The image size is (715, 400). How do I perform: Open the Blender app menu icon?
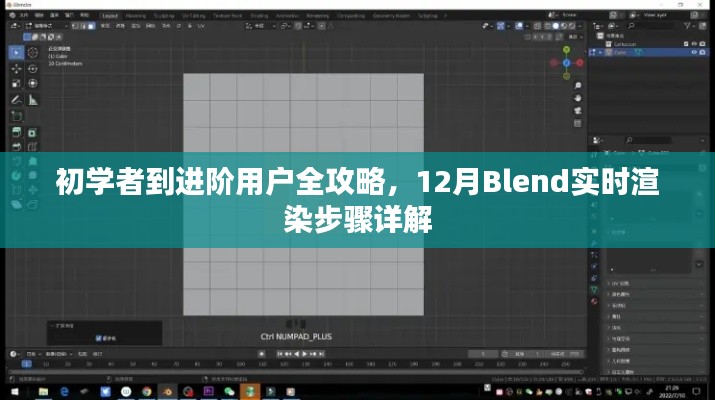[x=12, y=15]
